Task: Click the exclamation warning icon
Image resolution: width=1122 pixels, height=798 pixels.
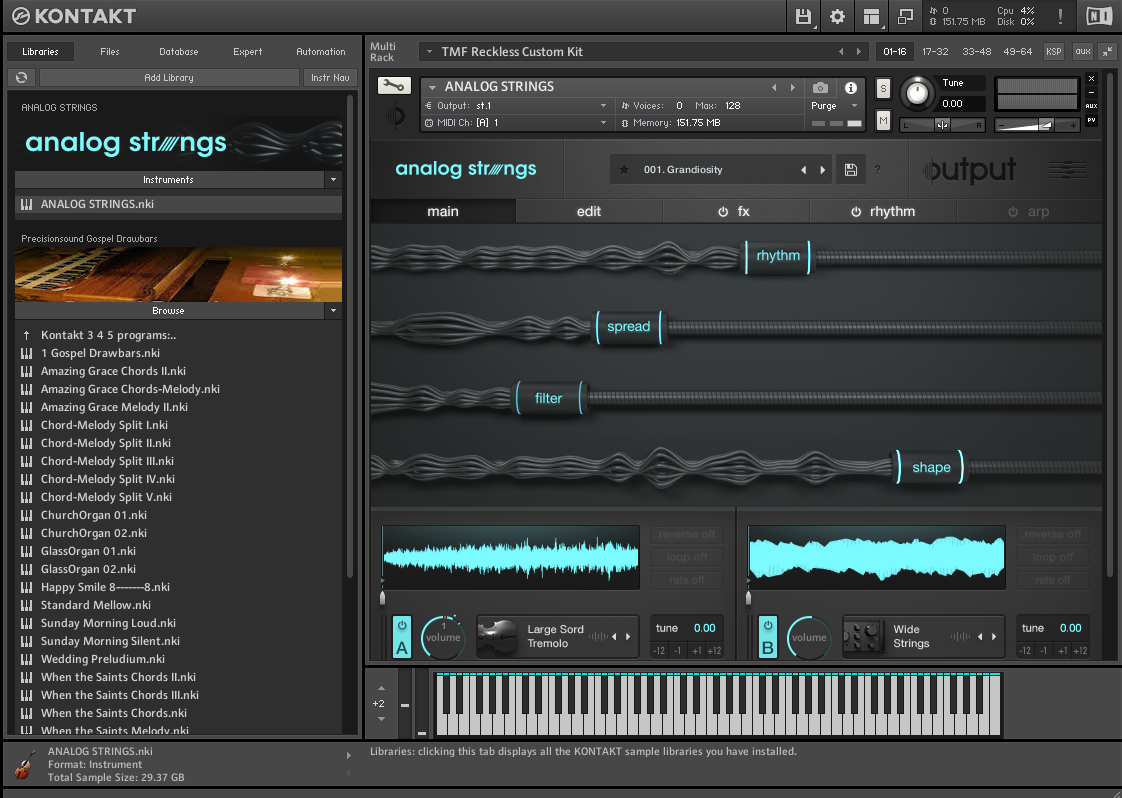Action: point(1060,16)
